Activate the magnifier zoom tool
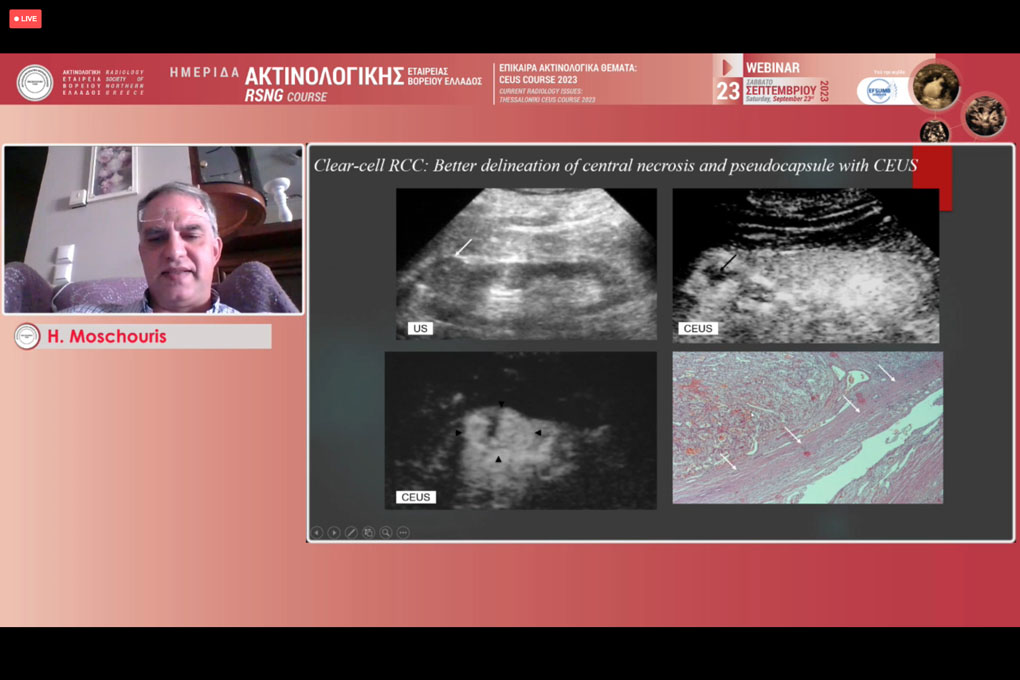The height and width of the screenshot is (680, 1020). tap(386, 533)
